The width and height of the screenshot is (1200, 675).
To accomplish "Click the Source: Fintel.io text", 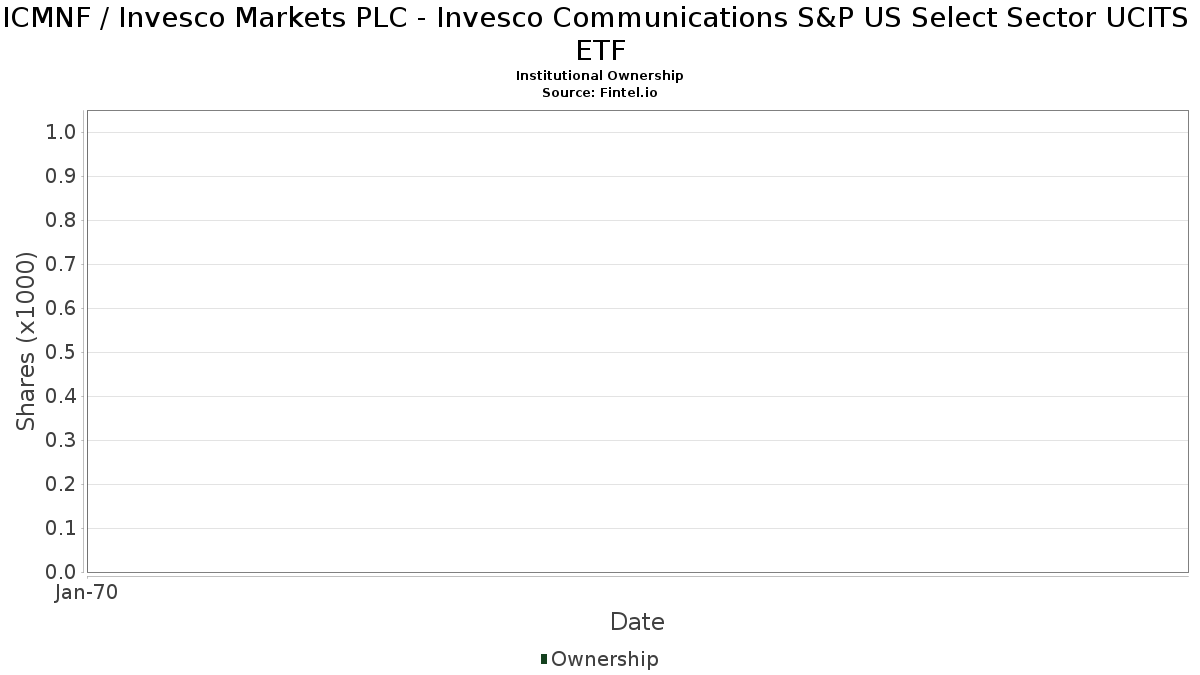I will (599, 92).
